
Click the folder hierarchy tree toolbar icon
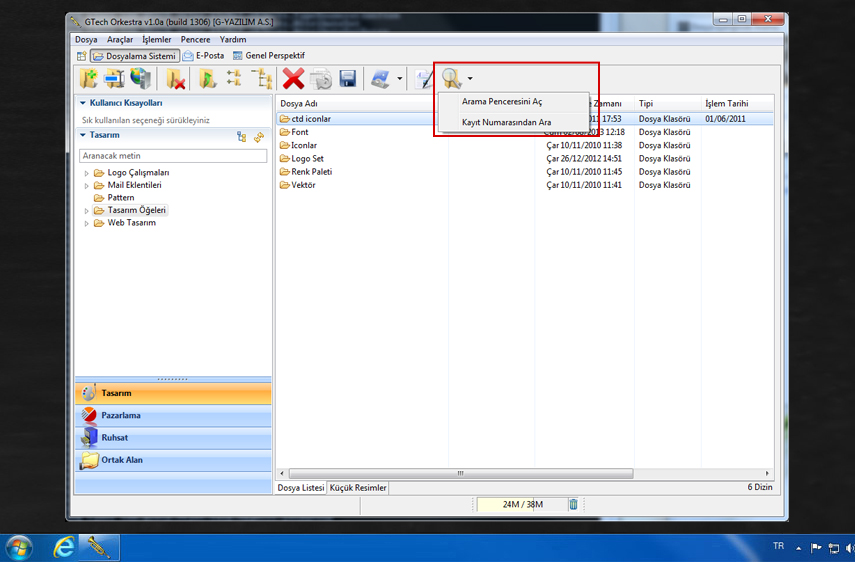pyautogui.click(x=262, y=80)
